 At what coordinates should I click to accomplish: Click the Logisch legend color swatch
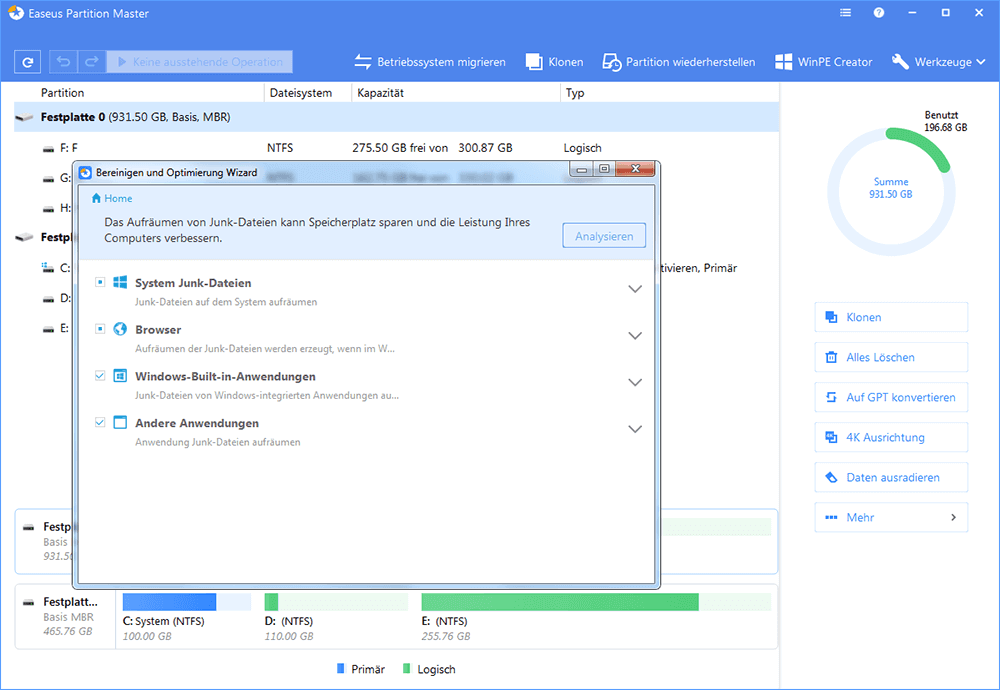click(x=407, y=668)
